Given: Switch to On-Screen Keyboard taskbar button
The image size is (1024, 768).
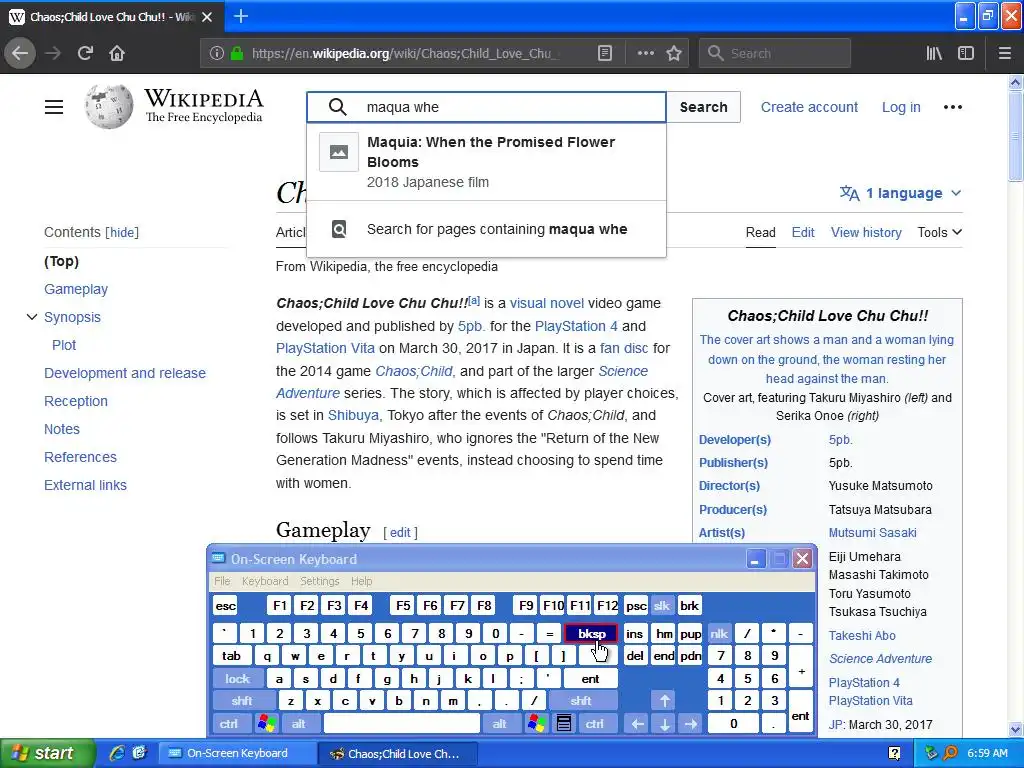Looking at the screenshot, I should (238, 753).
